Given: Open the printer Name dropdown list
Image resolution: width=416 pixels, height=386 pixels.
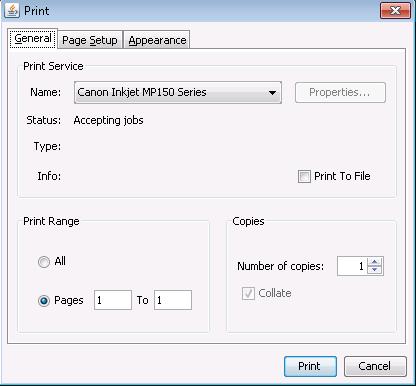Looking at the screenshot, I should click(x=178, y=92).
